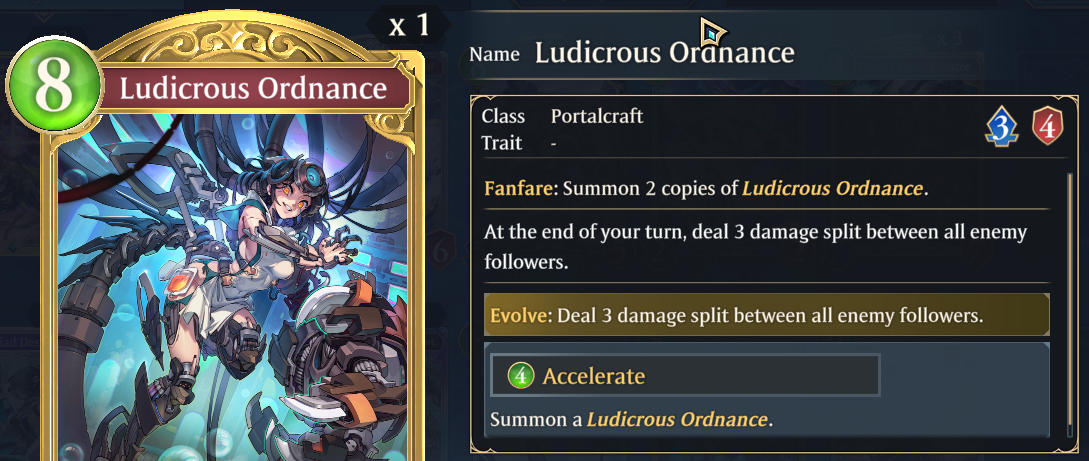
Task: Select the end of your turn effect text
Action: tap(756, 247)
